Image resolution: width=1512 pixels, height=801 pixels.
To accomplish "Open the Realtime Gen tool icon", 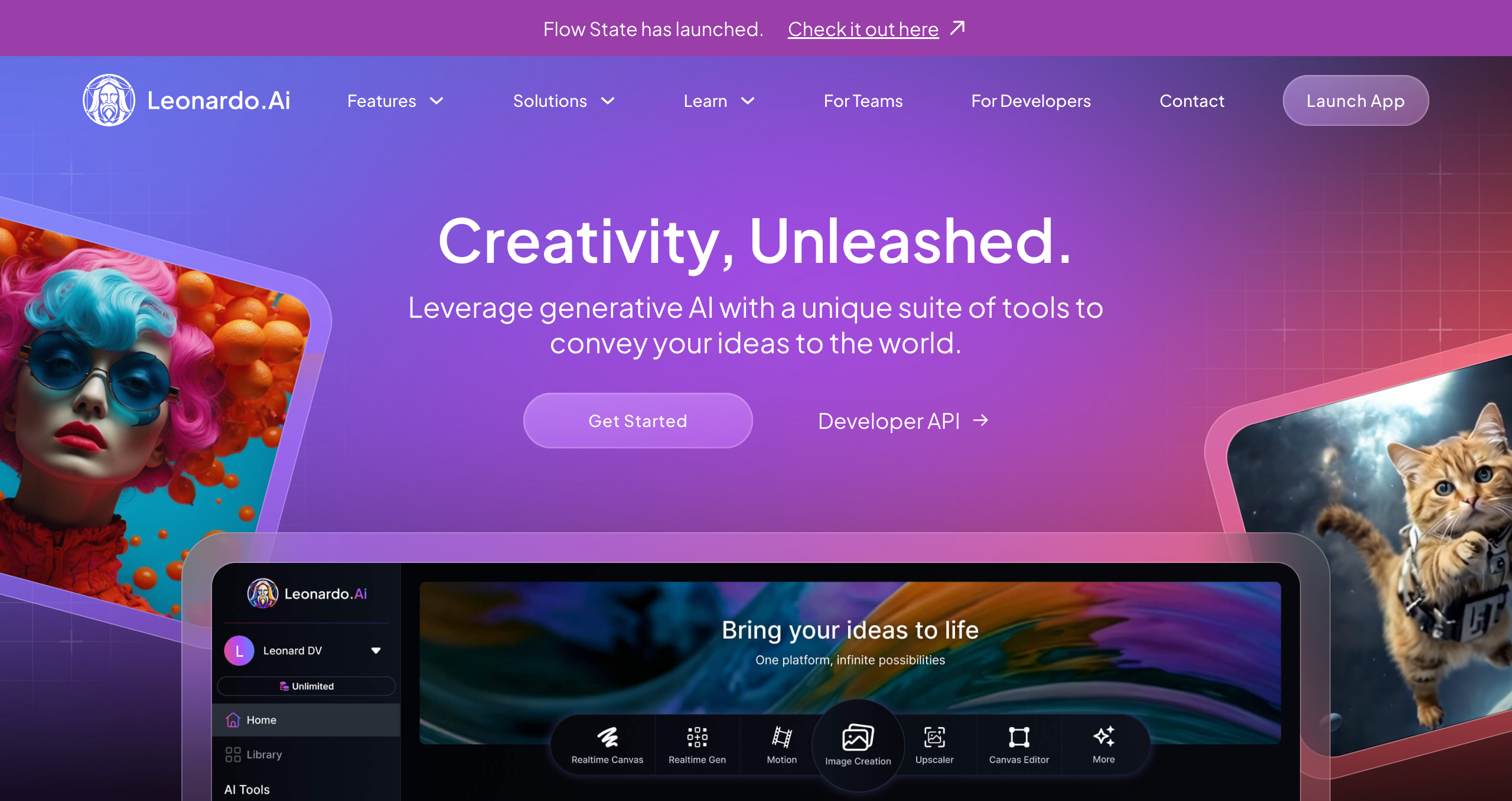I will pos(697,737).
